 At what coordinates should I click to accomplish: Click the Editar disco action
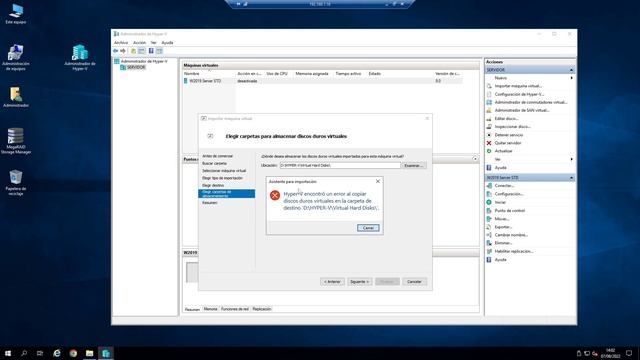click(x=506, y=119)
